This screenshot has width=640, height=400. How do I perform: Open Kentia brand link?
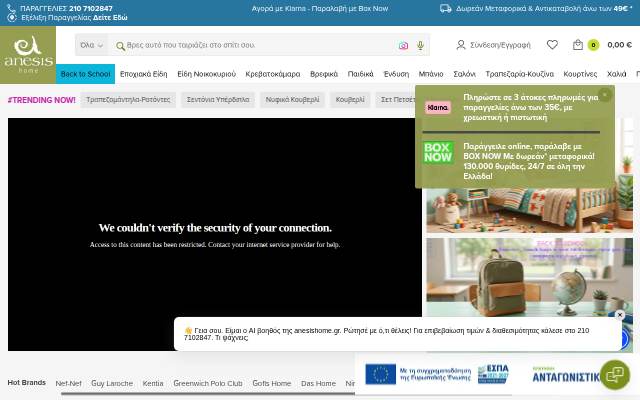pyautogui.click(x=153, y=383)
